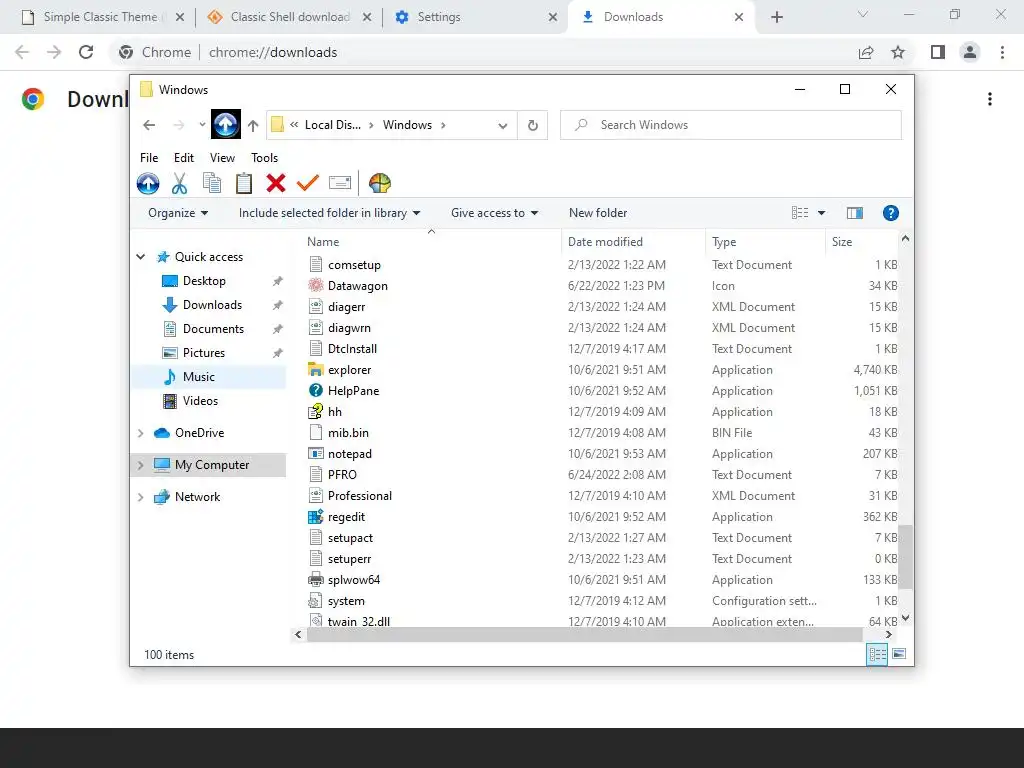
Task: Open Give access to dropdown
Action: tap(494, 213)
